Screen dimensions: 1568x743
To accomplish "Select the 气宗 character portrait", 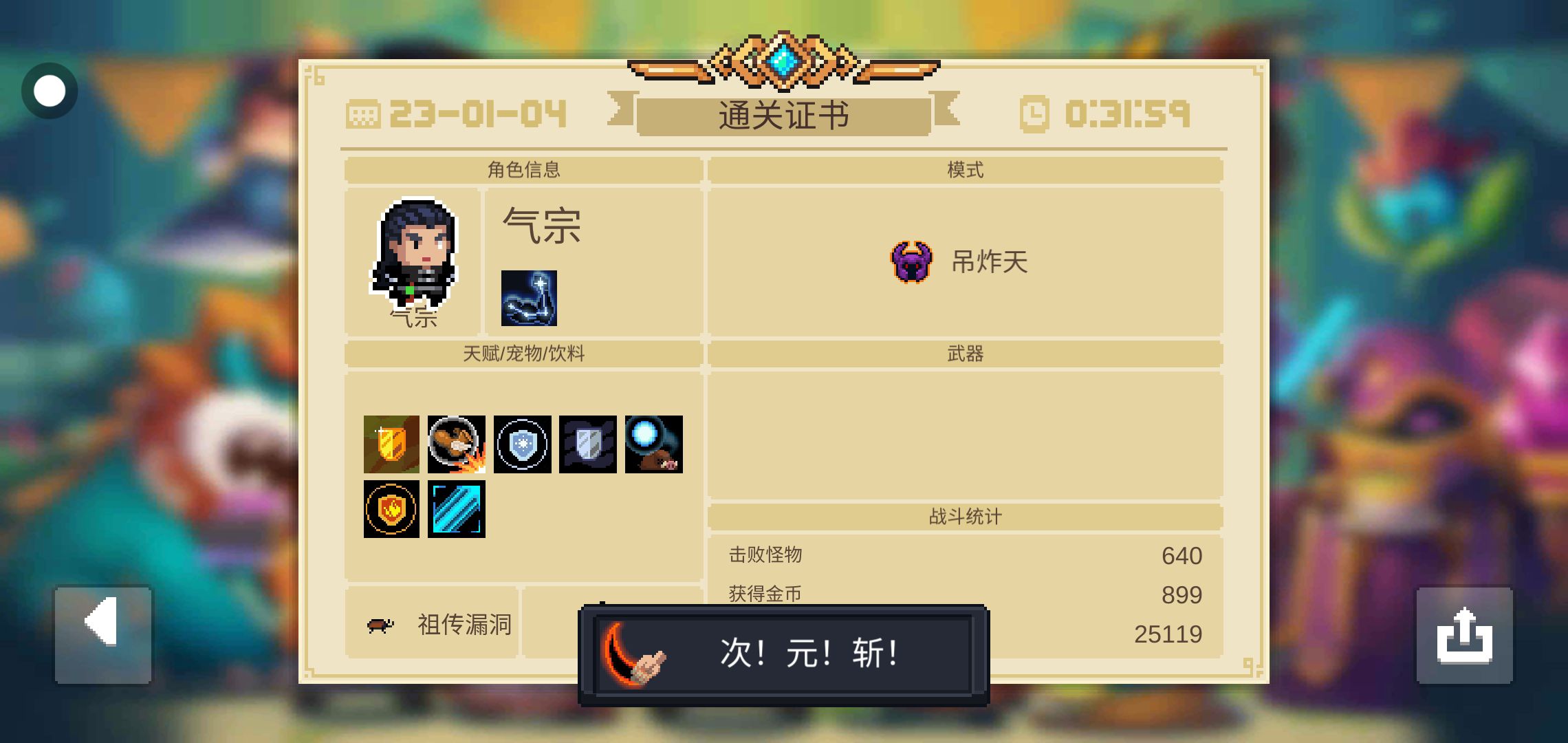I will [415, 255].
